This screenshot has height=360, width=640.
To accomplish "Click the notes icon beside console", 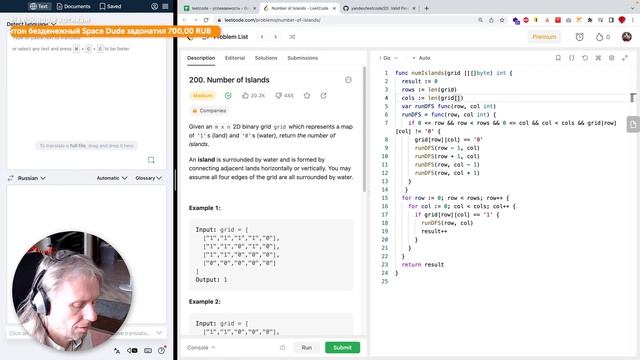I will pos(282,348).
